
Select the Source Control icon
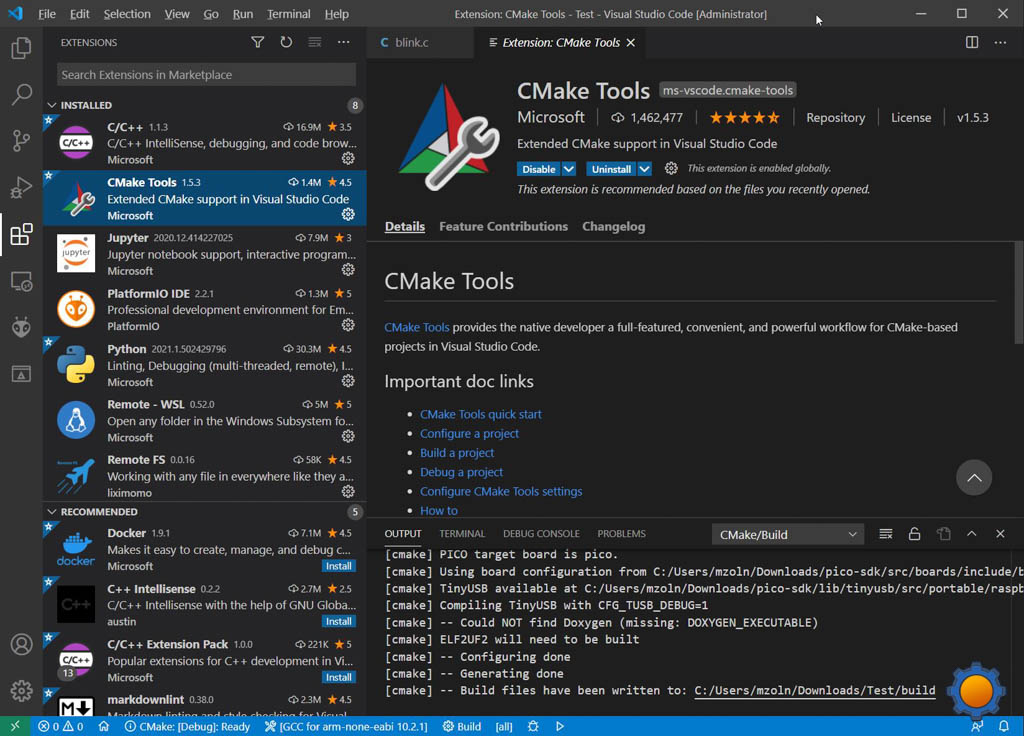click(x=22, y=140)
